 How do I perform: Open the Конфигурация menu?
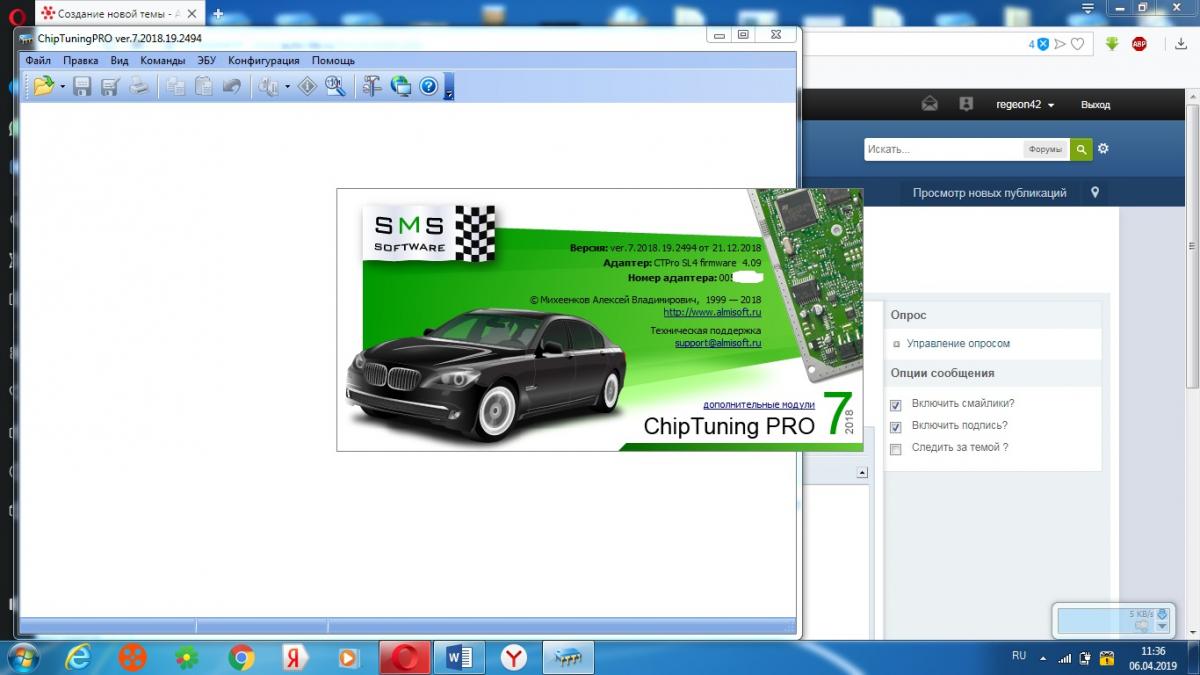click(x=263, y=60)
